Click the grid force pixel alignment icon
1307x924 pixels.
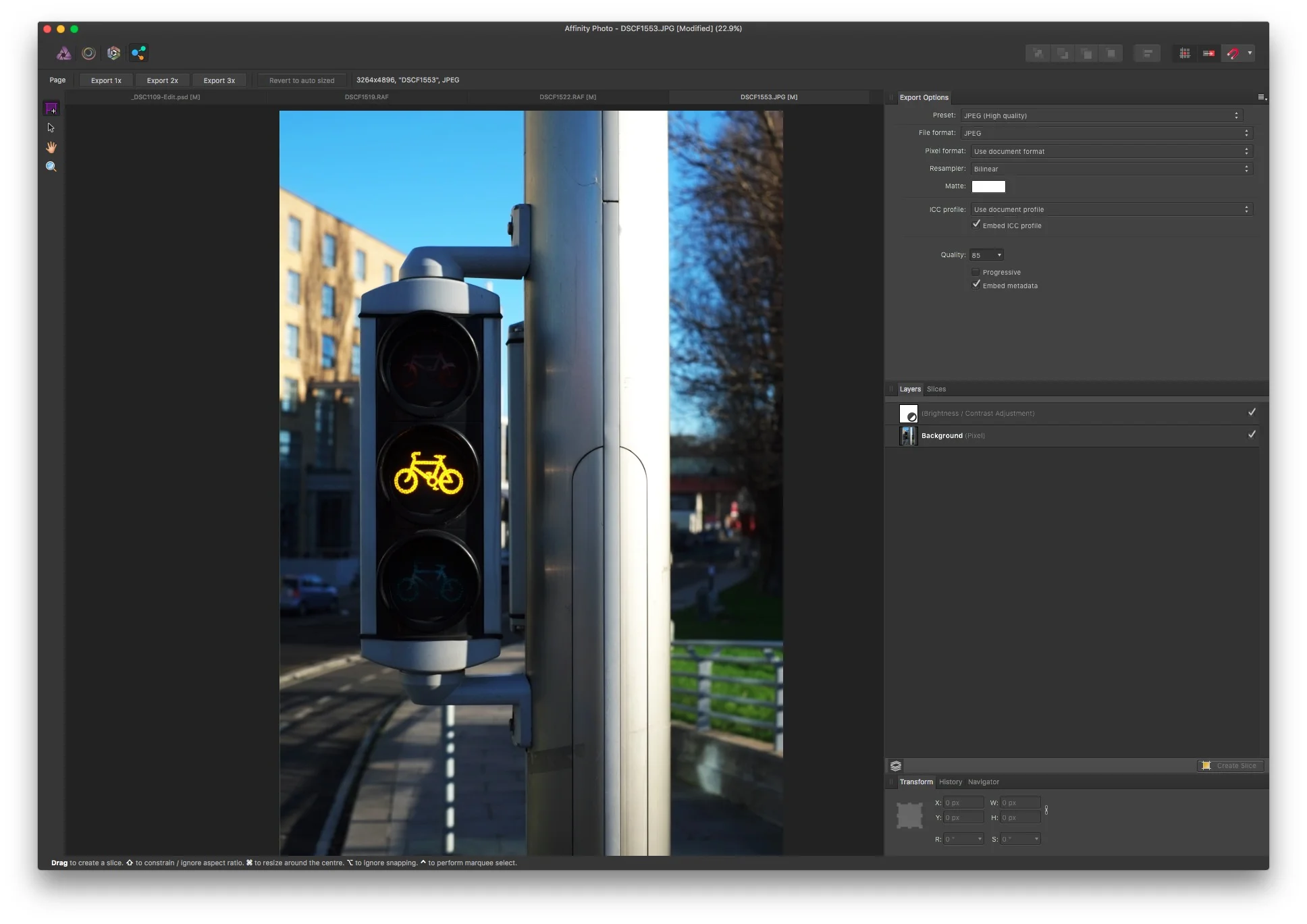pyautogui.click(x=1184, y=53)
